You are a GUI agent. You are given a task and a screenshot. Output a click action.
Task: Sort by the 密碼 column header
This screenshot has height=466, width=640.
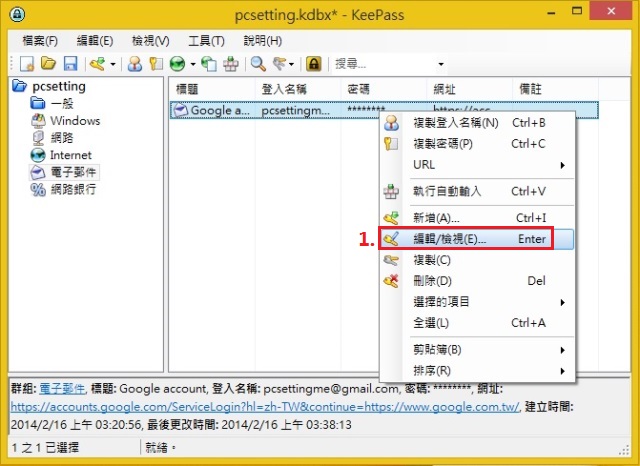[x=384, y=89]
